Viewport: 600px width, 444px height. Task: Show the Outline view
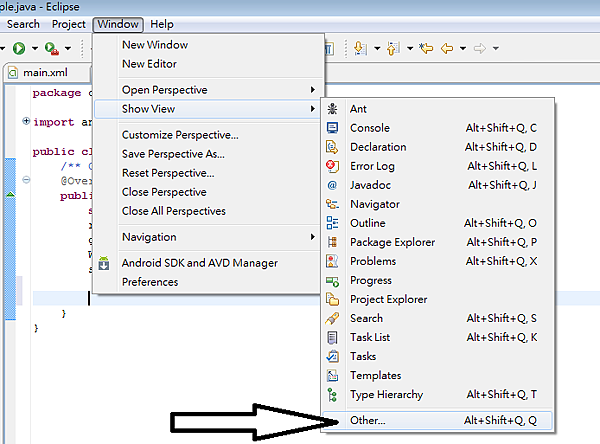[437, 223]
